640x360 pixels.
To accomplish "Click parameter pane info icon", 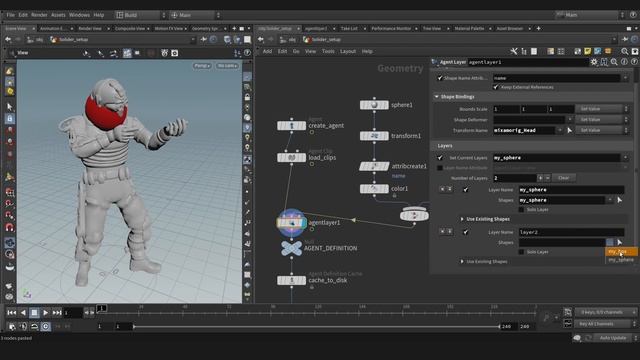I will [x=624, y=62].
